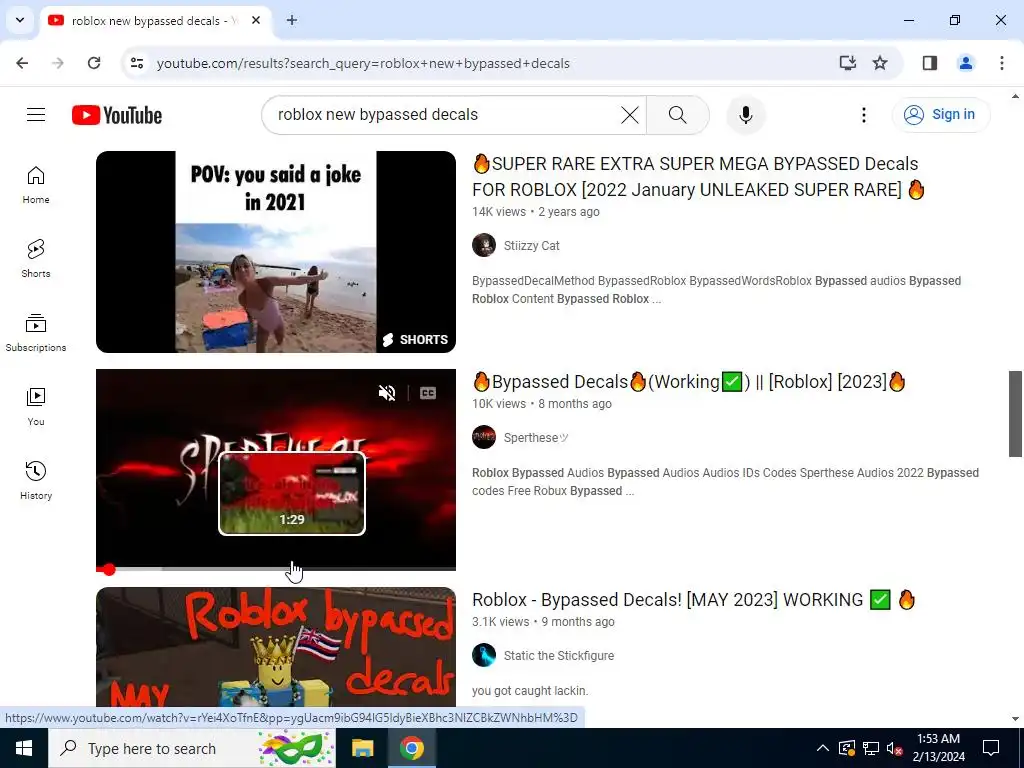Image resolution: width=1024 pixels, height=768 pixels.
Task: Open Home in the sidebar
Action: [x=36, y=185]
